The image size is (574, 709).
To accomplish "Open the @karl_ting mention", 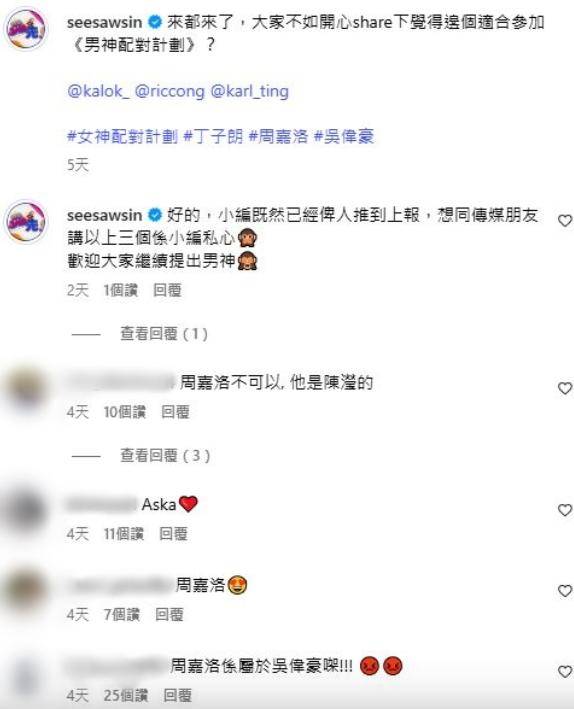I will [x=250, y=91].
